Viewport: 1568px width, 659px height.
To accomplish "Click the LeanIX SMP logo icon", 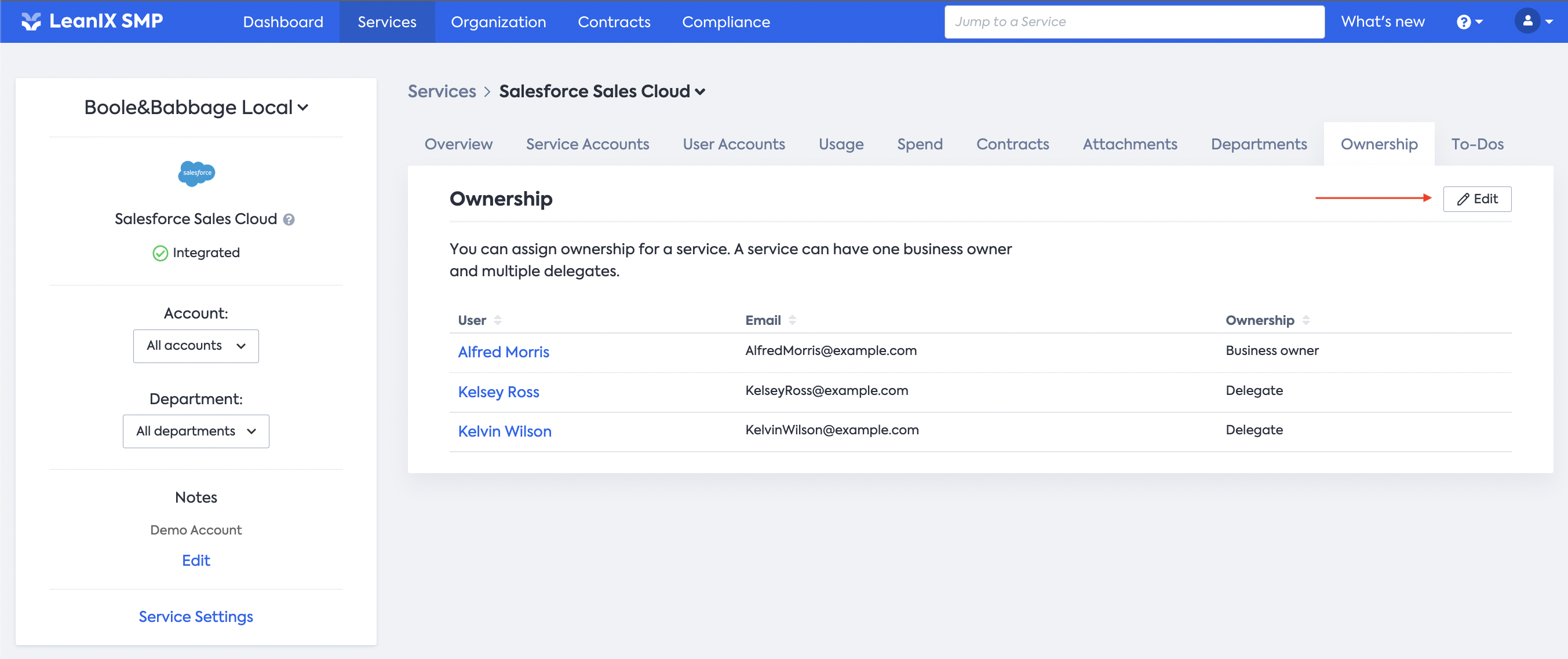I will click(31, 21).
